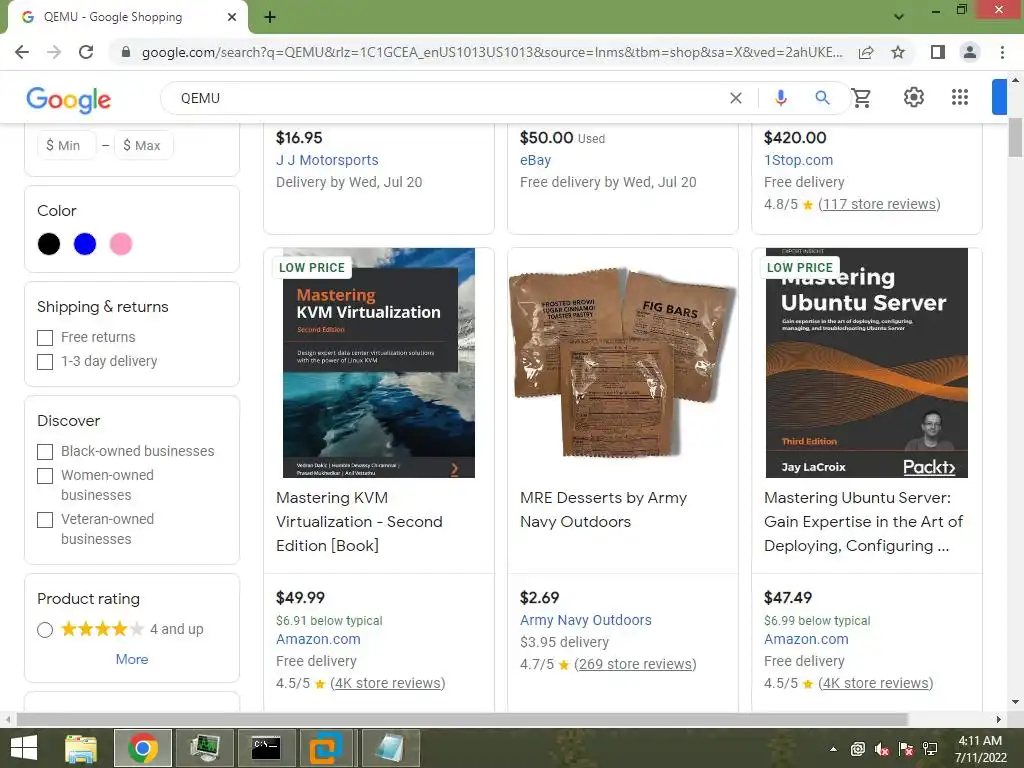Open 269 store reviews link
Screen dimensions: 1024x768
click(635, 664)
